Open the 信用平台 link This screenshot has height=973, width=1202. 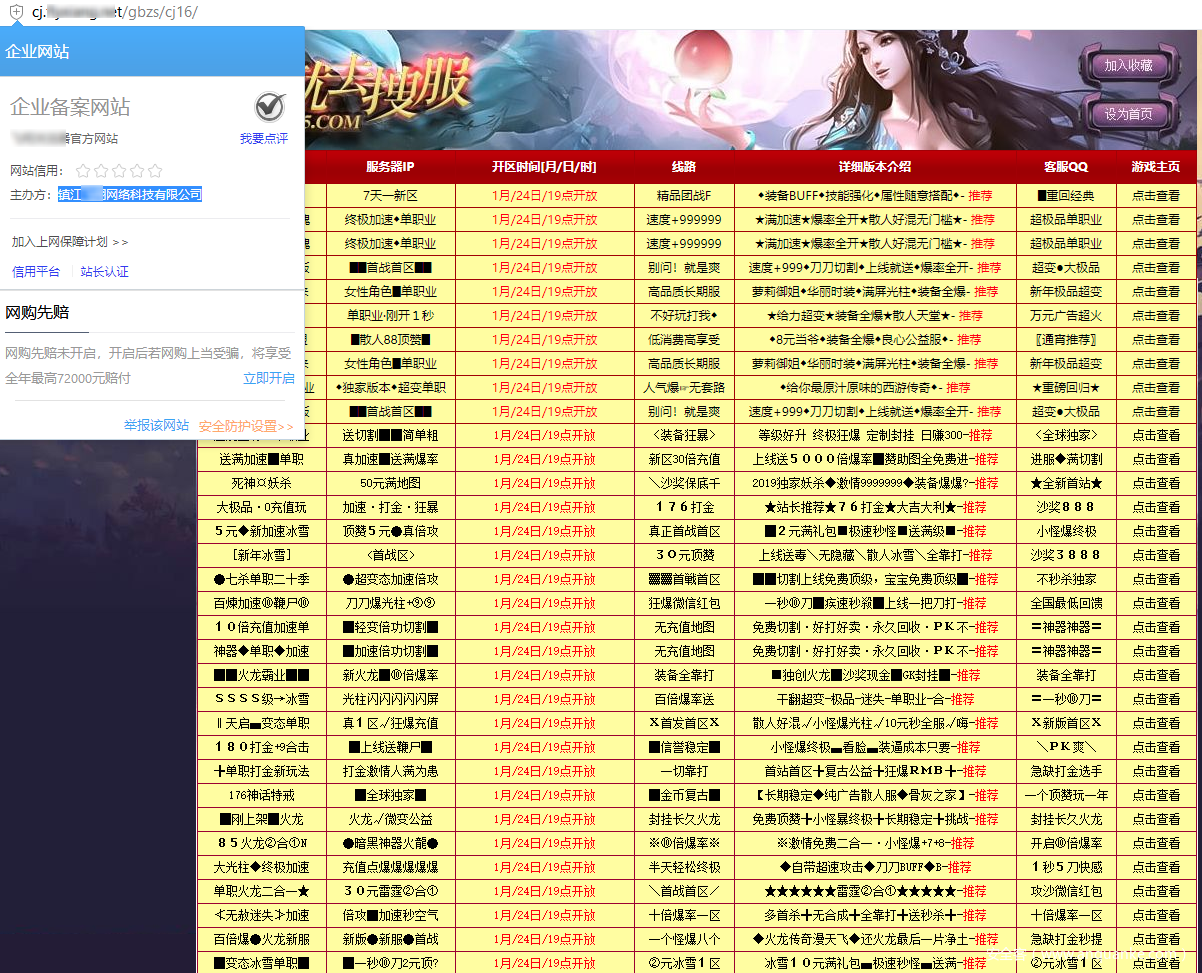pos(35,272)
